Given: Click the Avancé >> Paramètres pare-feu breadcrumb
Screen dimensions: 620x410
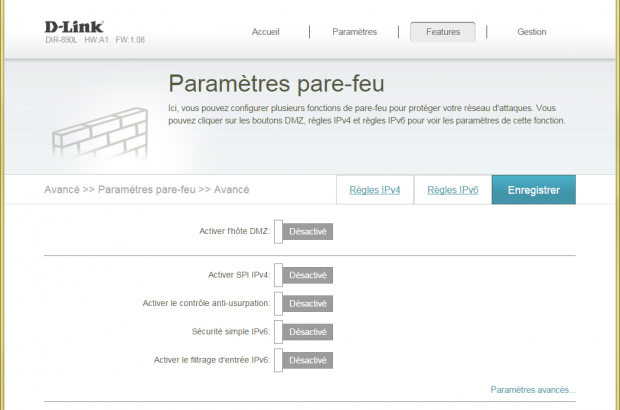Looking at the screenshot, I should pyautogui.click(x=146, y=189).
